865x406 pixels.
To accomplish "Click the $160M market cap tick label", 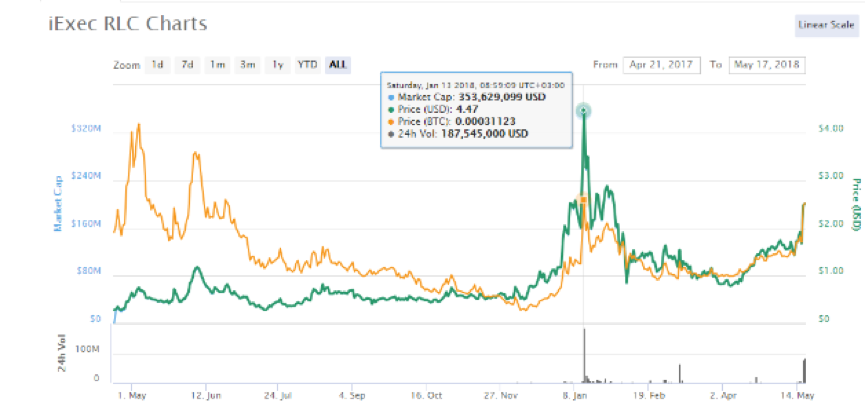I will click(x=86, y=224).
